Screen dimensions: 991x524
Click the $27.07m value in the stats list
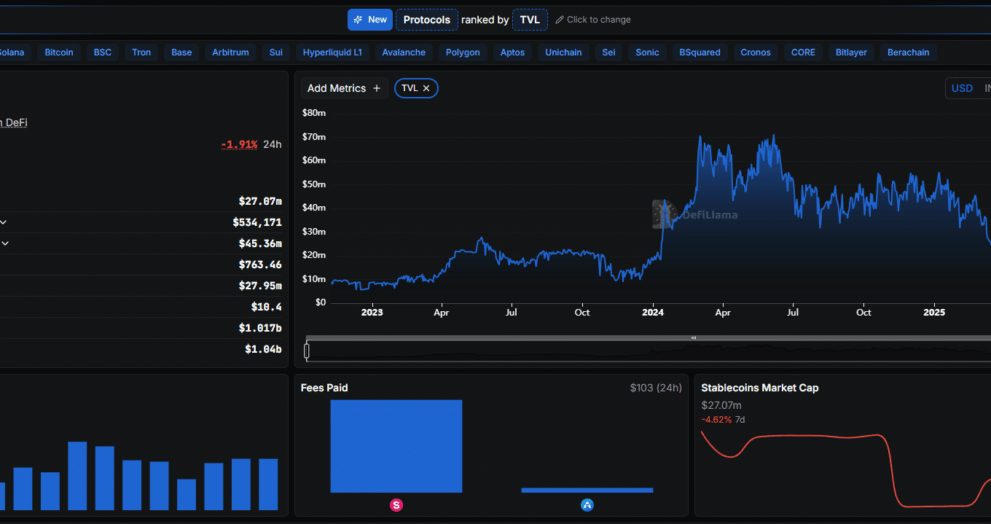[x=260, y=201]
